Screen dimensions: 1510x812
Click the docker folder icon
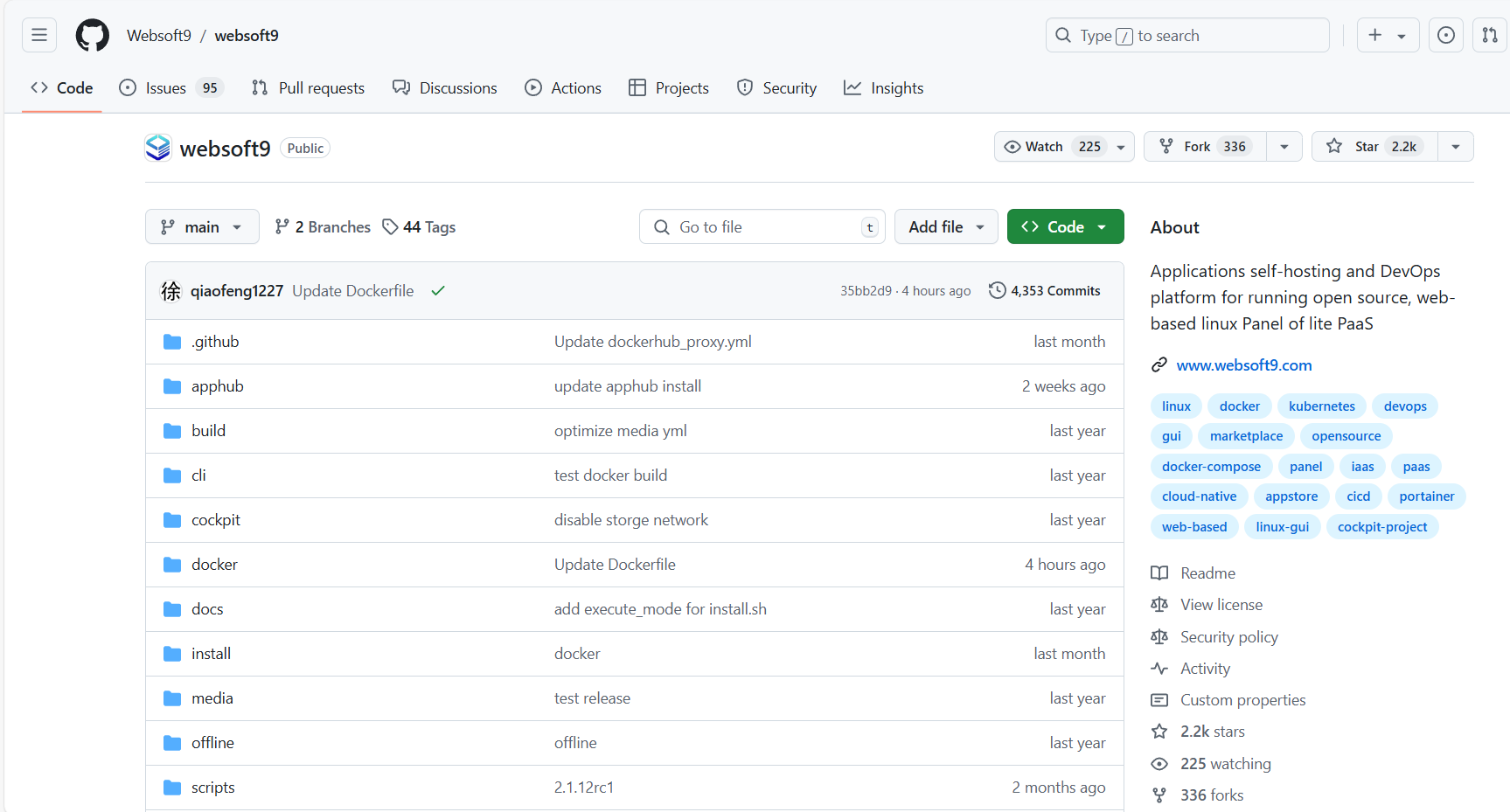pos(172,565)
